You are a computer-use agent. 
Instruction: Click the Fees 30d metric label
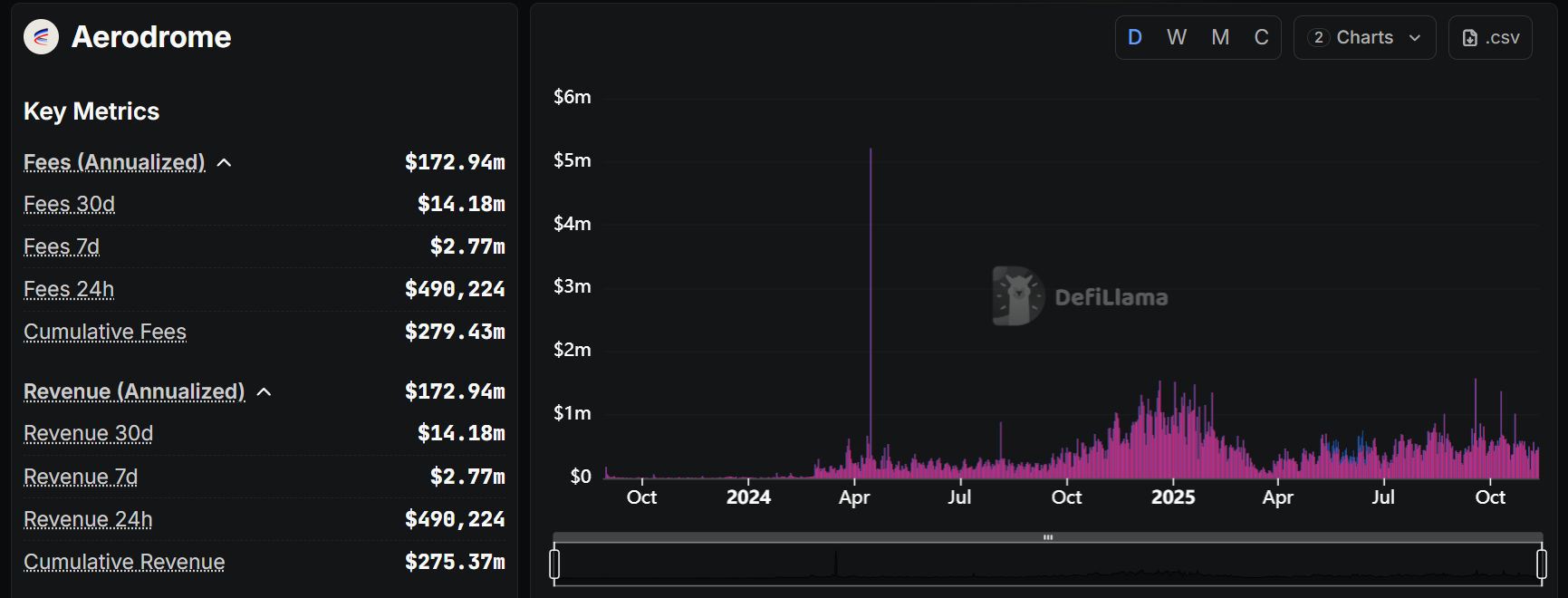click(x=69, y=204)
